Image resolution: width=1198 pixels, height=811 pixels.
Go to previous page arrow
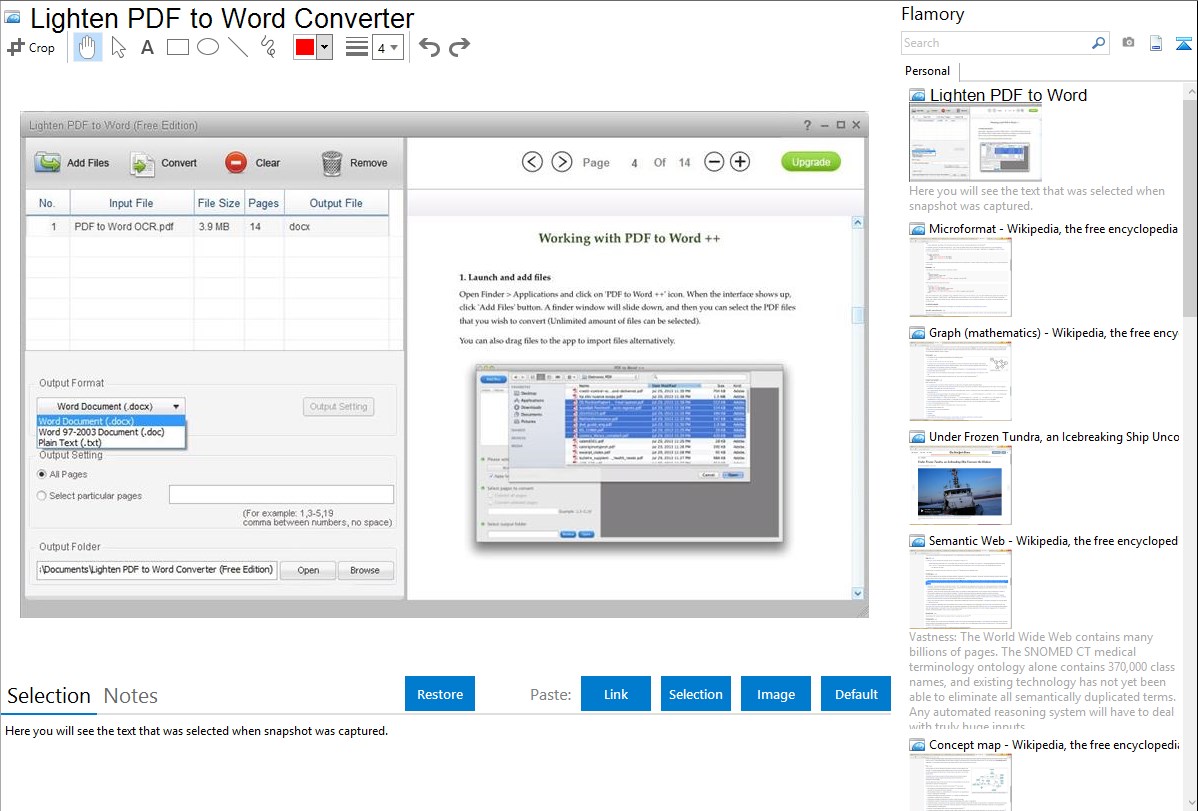[x=533, y=162]
